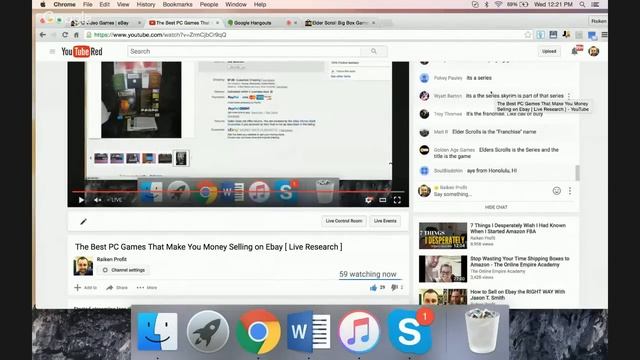Close The Best PC Games tab
The height and width of the screenshot is (360, 640).
pos(217,23)
